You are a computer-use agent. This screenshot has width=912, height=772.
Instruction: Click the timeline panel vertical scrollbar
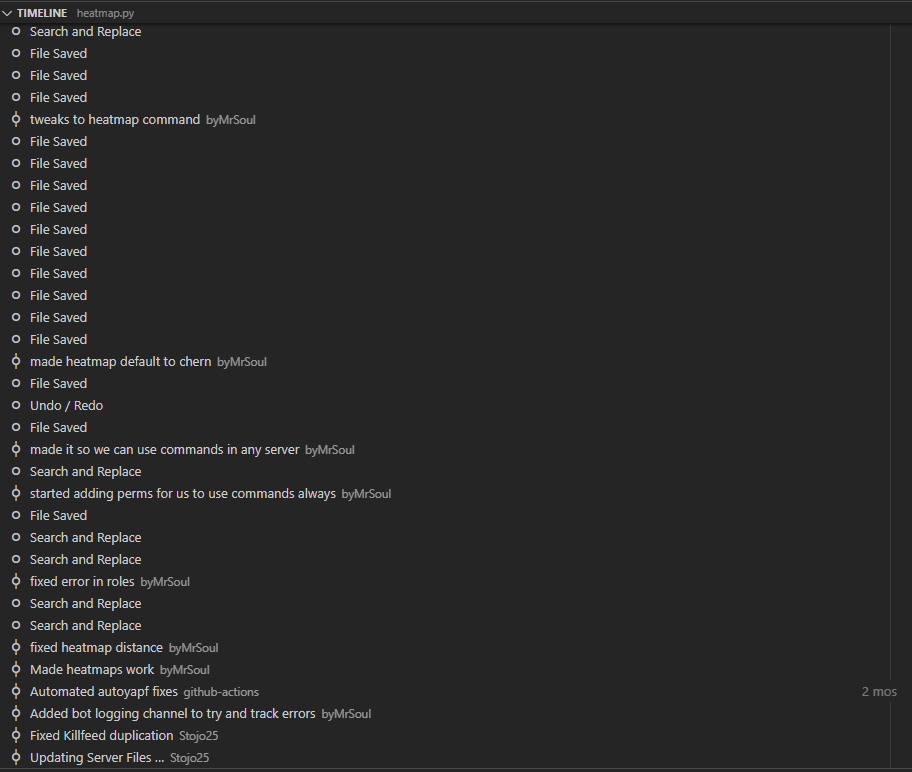click(901, 396)
